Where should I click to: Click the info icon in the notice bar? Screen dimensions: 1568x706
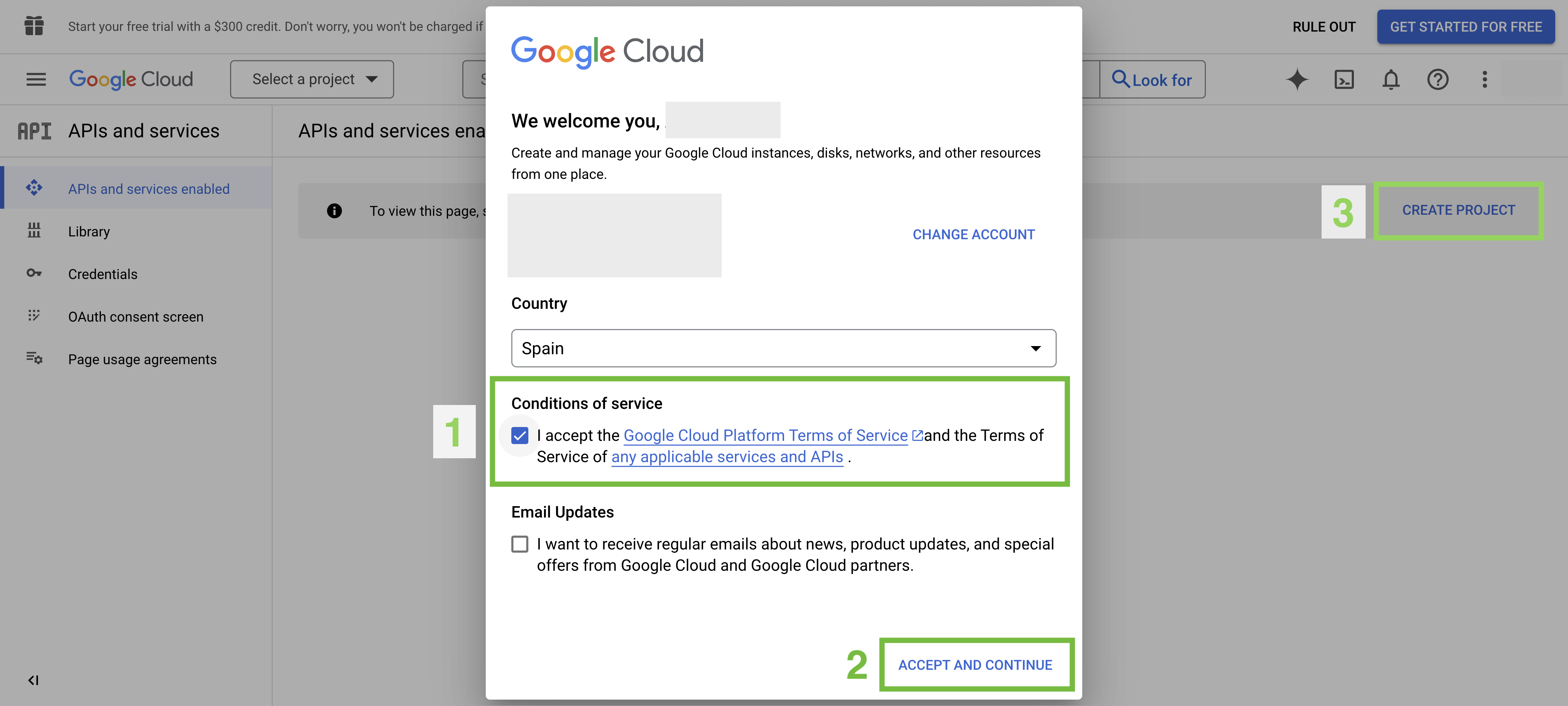[x=334, y=210]
